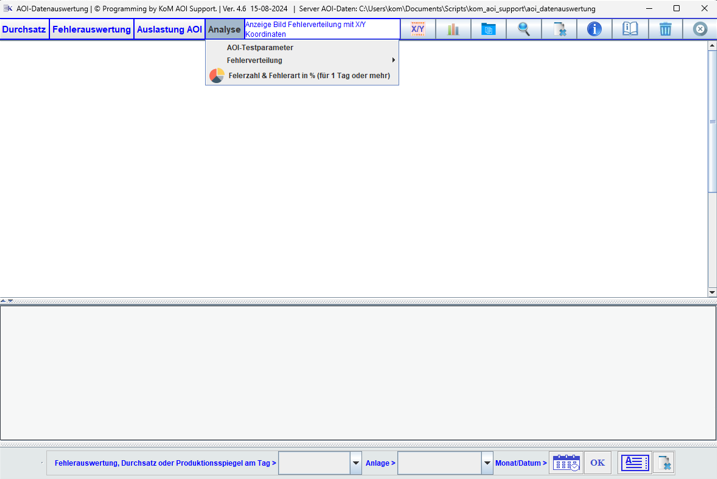Screen dimensions: 717x479
Task: Confirm with the OK button
Action: pyautogui.click(x=597, y=463)
